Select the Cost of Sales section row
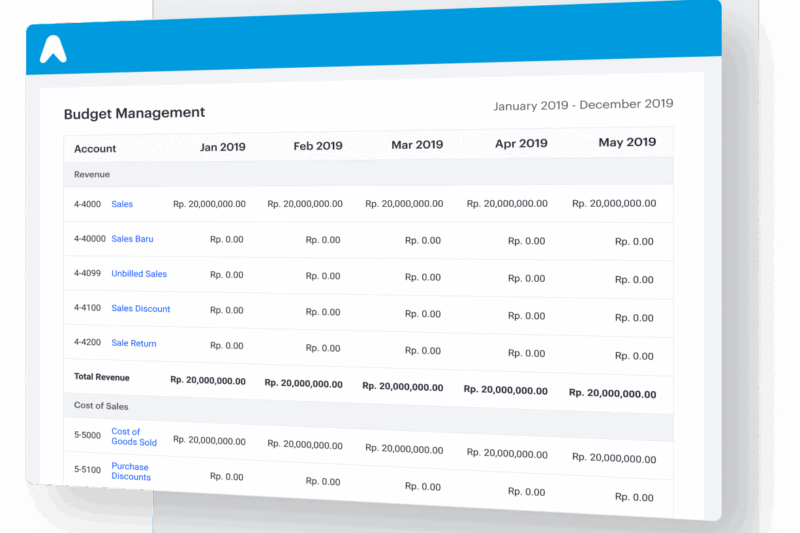The height and width of the screenshot is (533, 800). click(x=368, y=416)
